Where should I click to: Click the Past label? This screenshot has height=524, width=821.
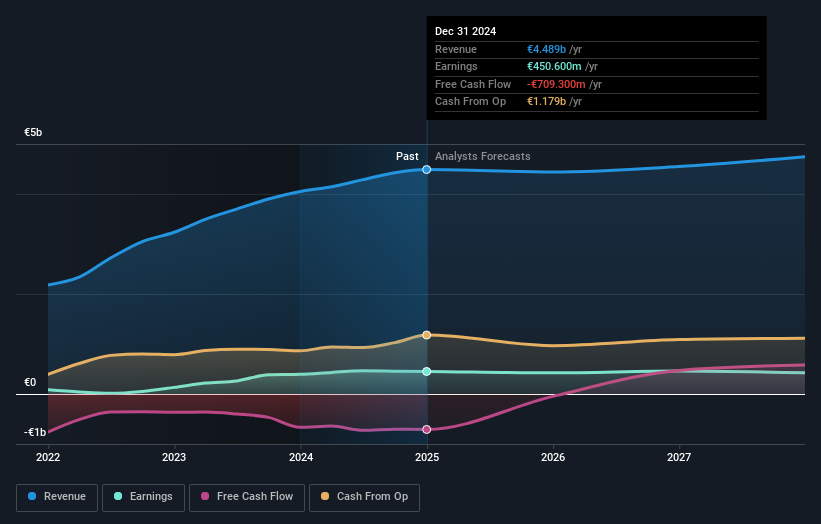click(x=407, y=157)
